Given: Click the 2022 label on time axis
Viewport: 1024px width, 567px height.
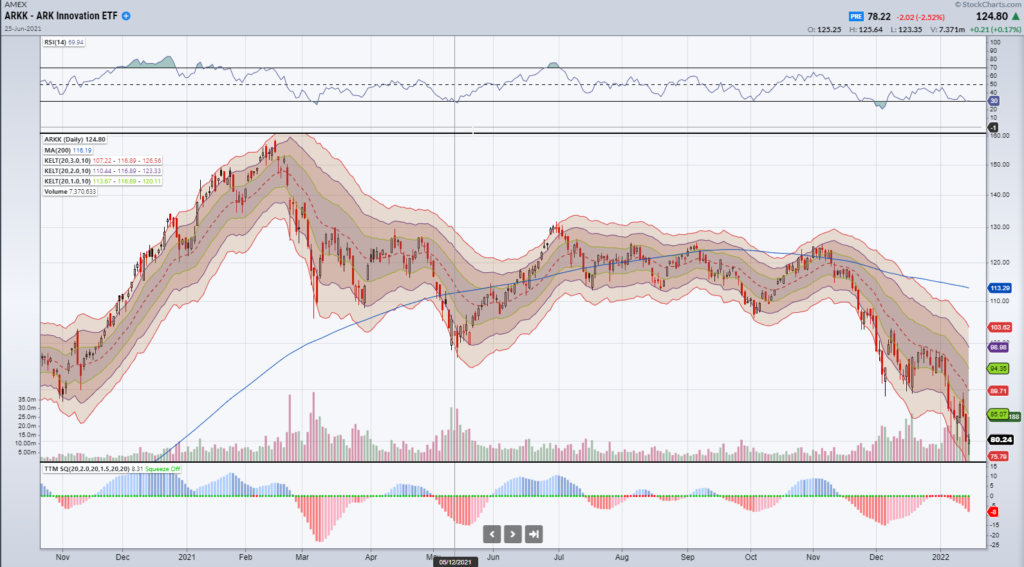Looking at the screenshot, I should pos(940,557).
